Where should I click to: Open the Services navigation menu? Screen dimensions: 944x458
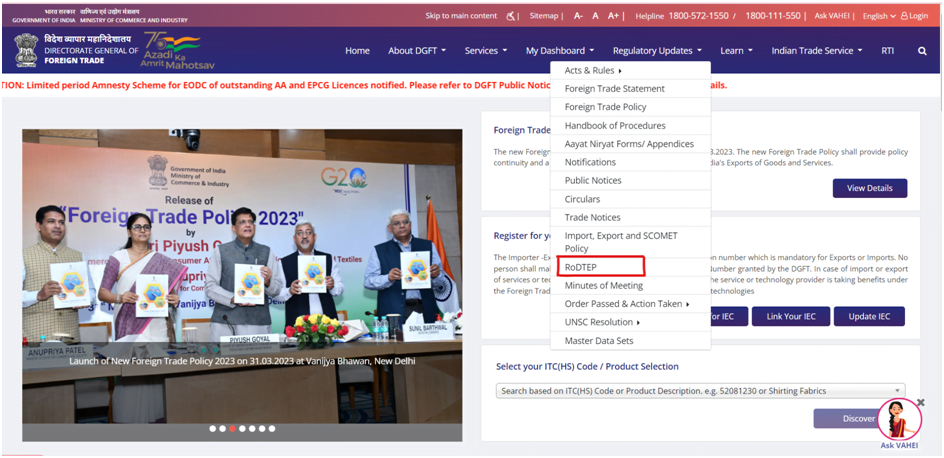point(486,51)
